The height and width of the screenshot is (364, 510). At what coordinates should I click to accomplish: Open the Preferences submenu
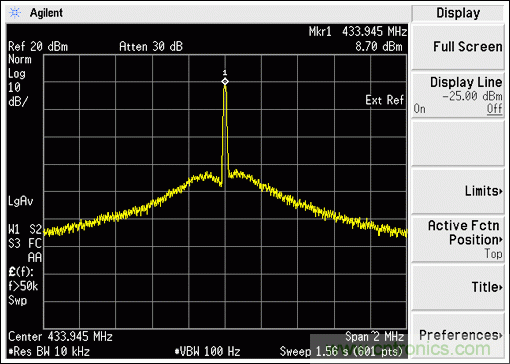click(x=458, y=335)
